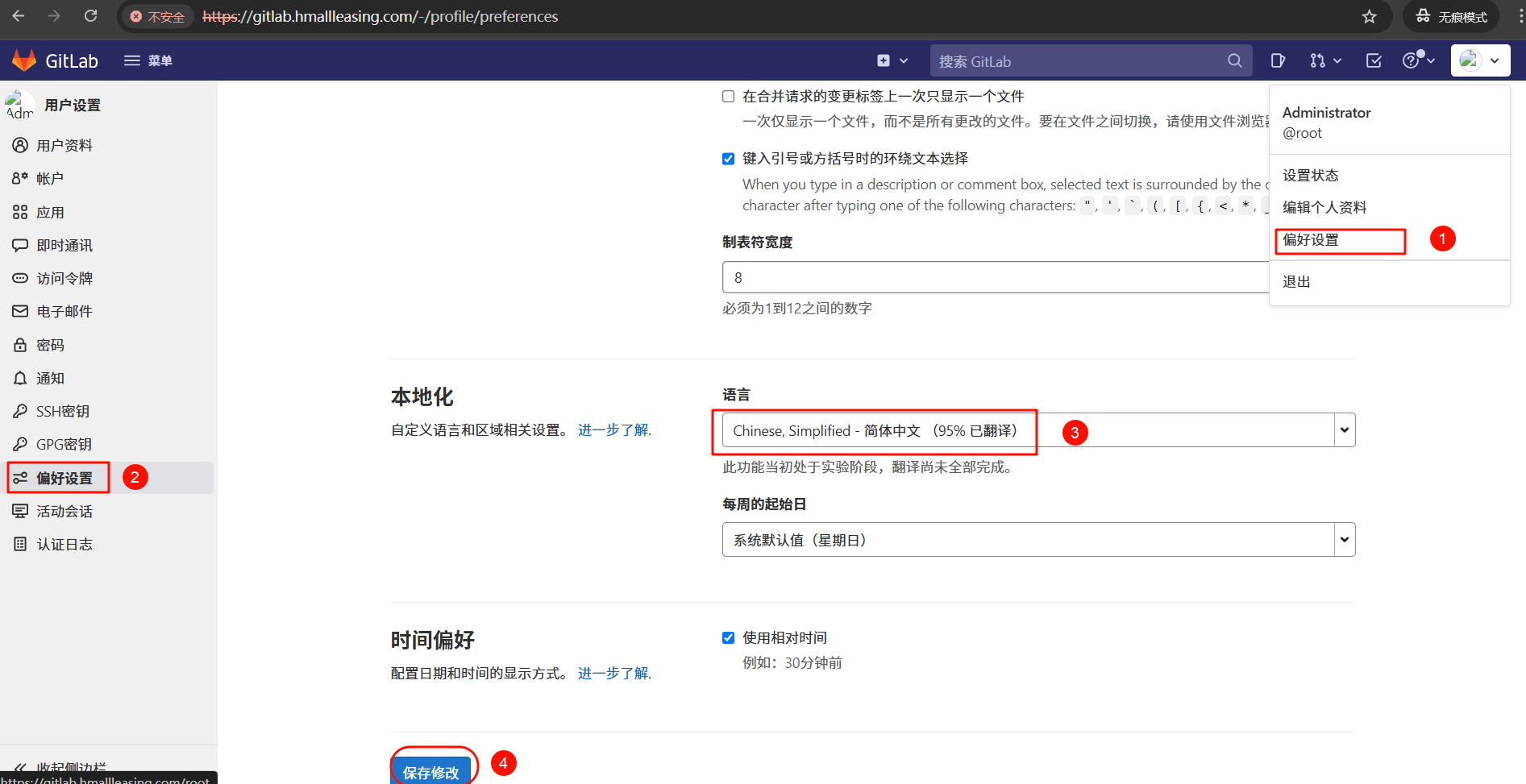Open the merge requests icon in top bar
1526x784 pixels.
click(x=1319, y=60)
